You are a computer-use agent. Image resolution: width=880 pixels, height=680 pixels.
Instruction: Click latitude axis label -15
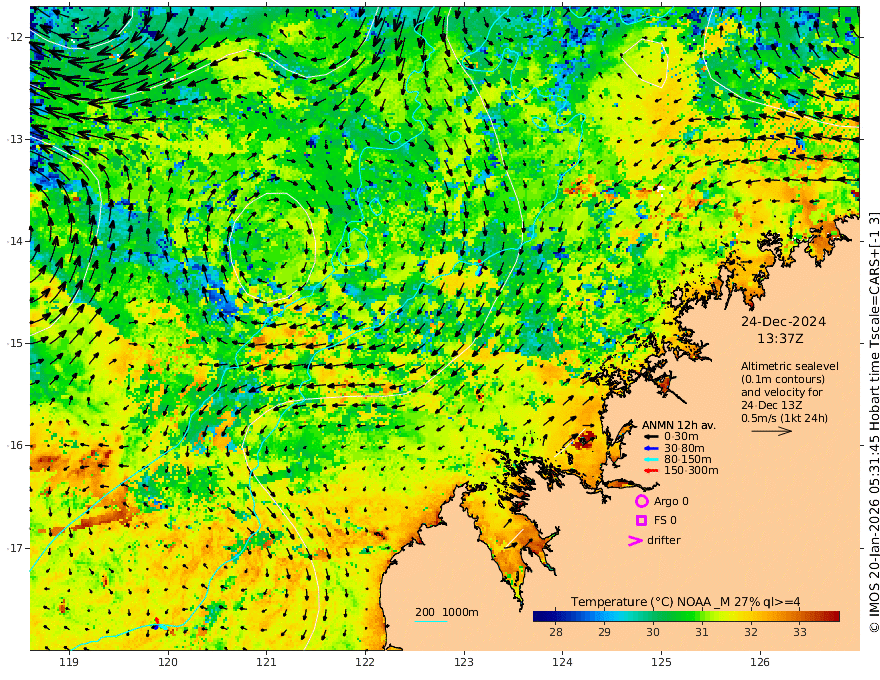click(x=15, y=343)
